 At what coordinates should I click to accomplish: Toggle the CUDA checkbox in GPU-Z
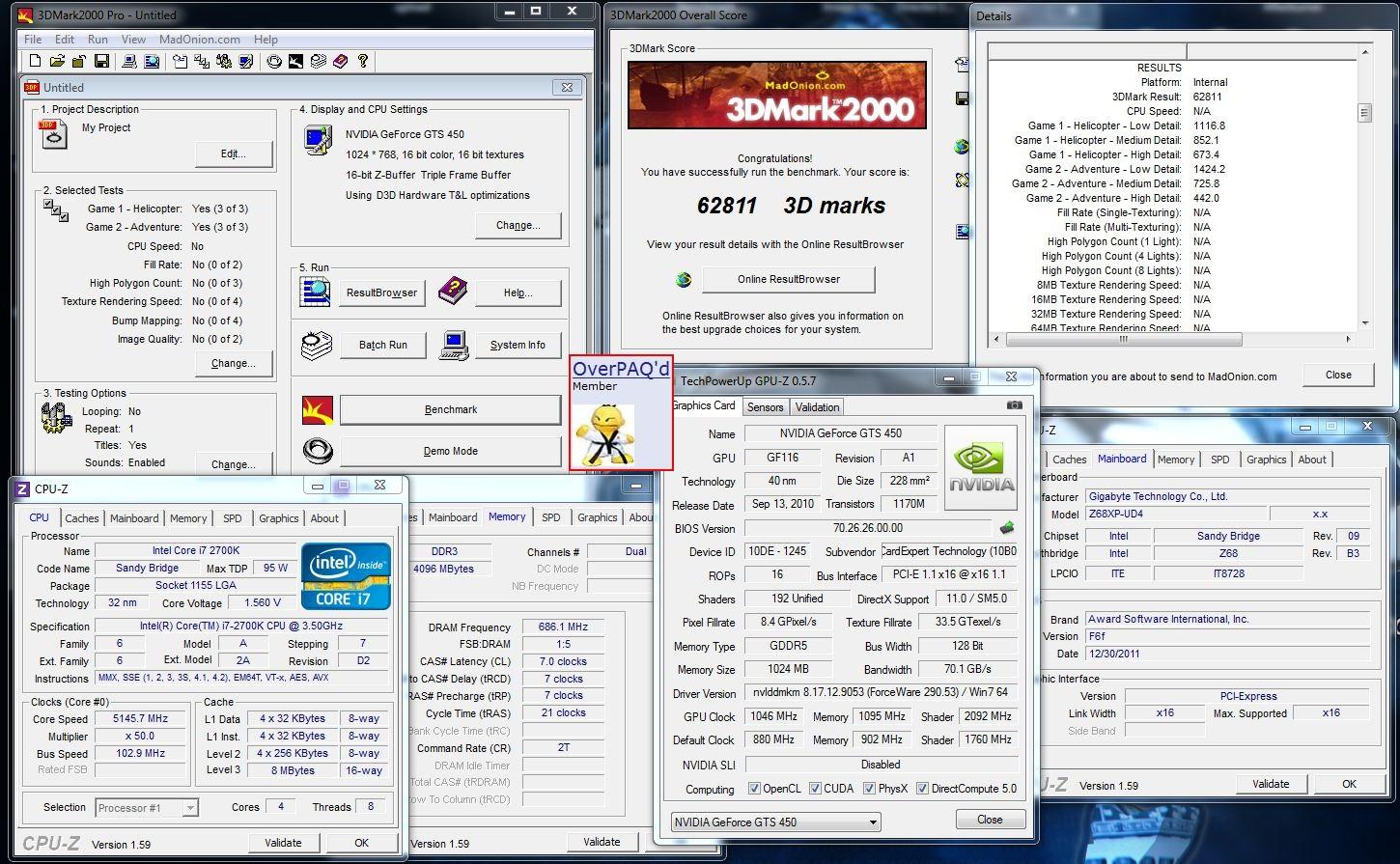(x=815, y=789)
